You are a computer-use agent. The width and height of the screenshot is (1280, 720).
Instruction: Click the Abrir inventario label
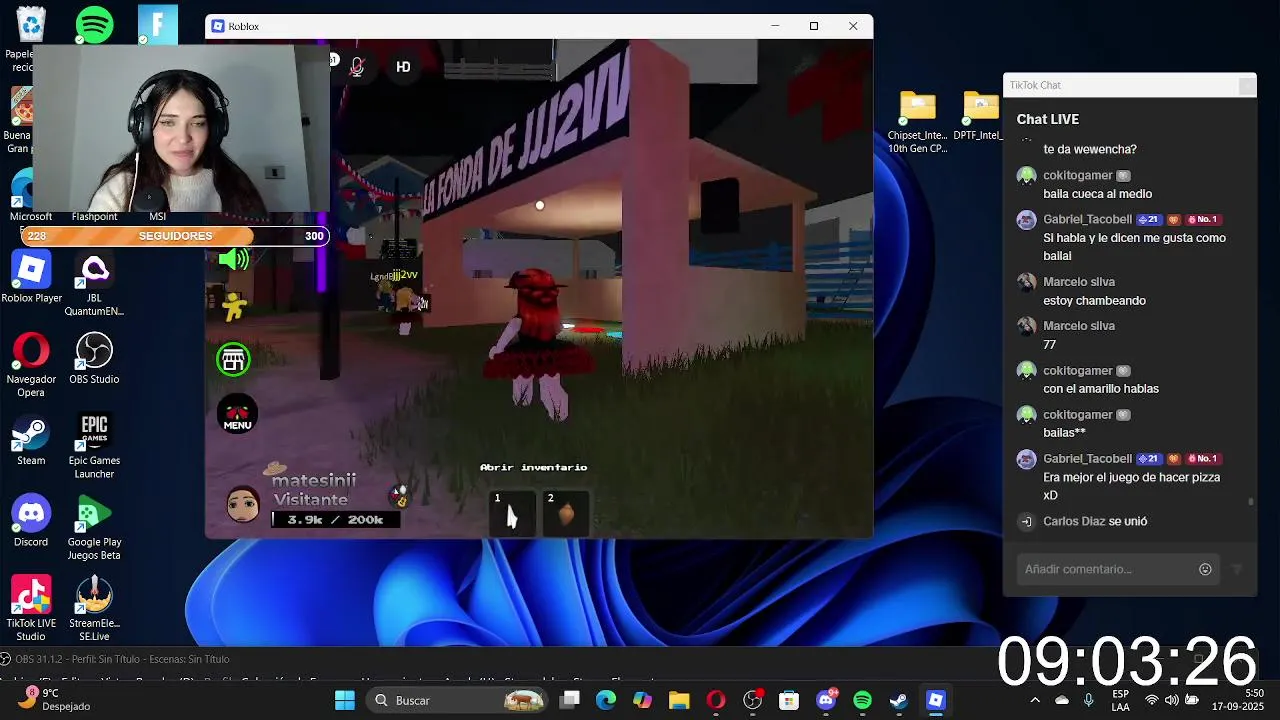(x=533, y=467)
